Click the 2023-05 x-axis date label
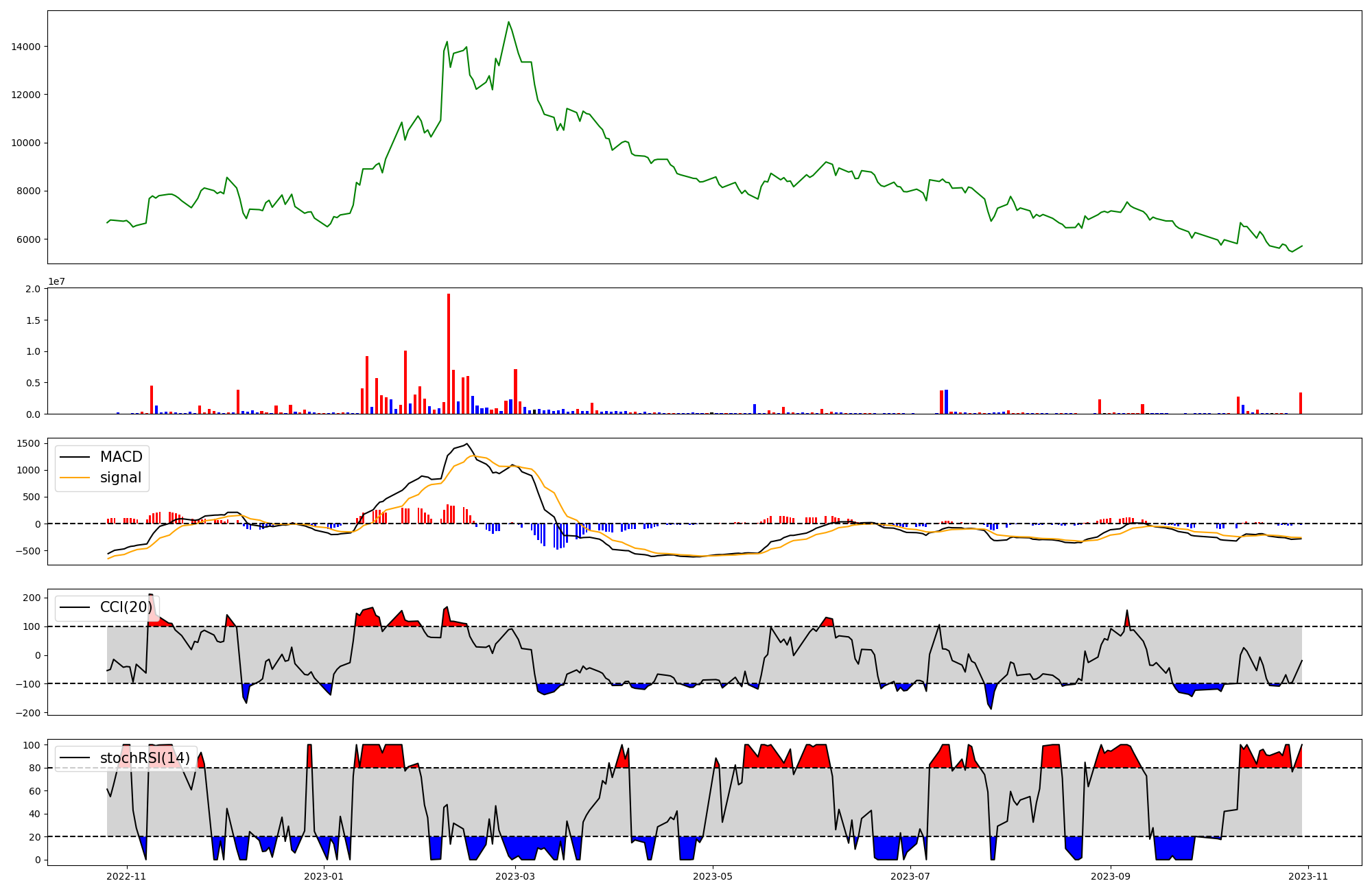This screenshot has width=1372, height=892. click(713, 876)
